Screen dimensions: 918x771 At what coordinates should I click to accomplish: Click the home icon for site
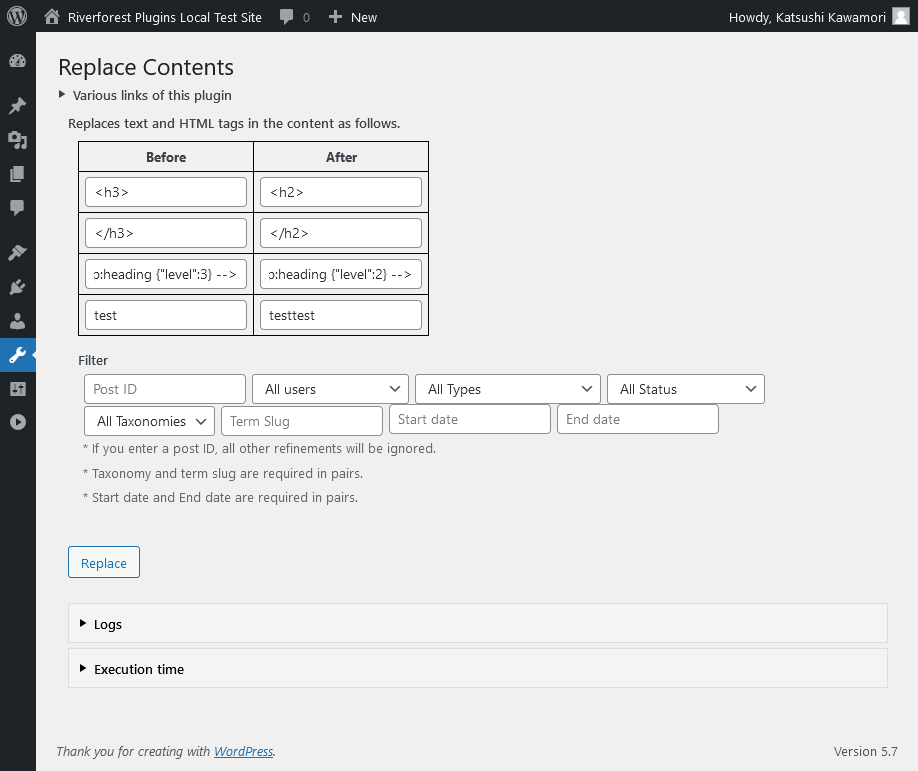pos(52,16)
